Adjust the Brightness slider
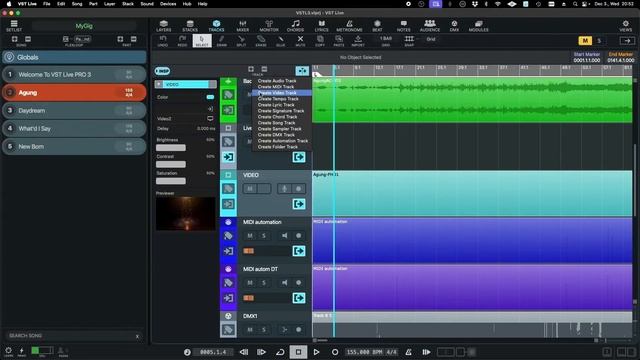 pyautogui.click(x=171, y=147)
